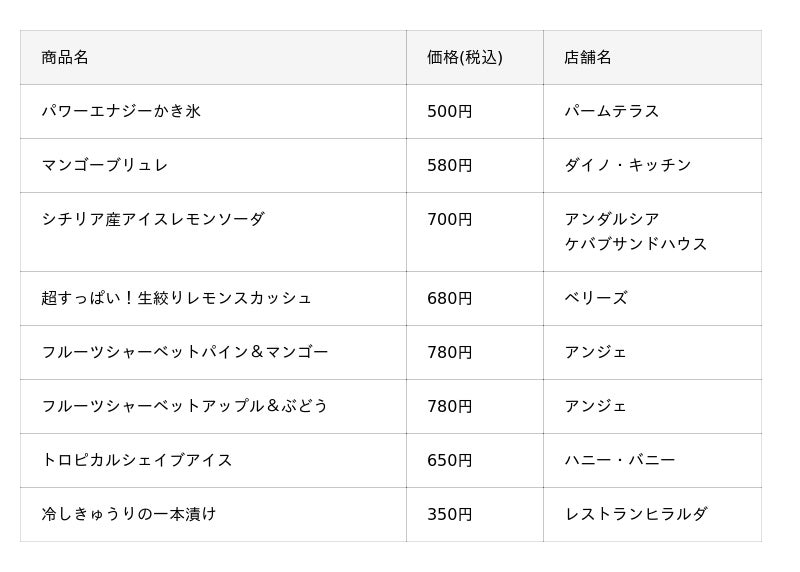Select the フルーツシャーベットアップル＆ぶどう product cell

pos(185,407)
